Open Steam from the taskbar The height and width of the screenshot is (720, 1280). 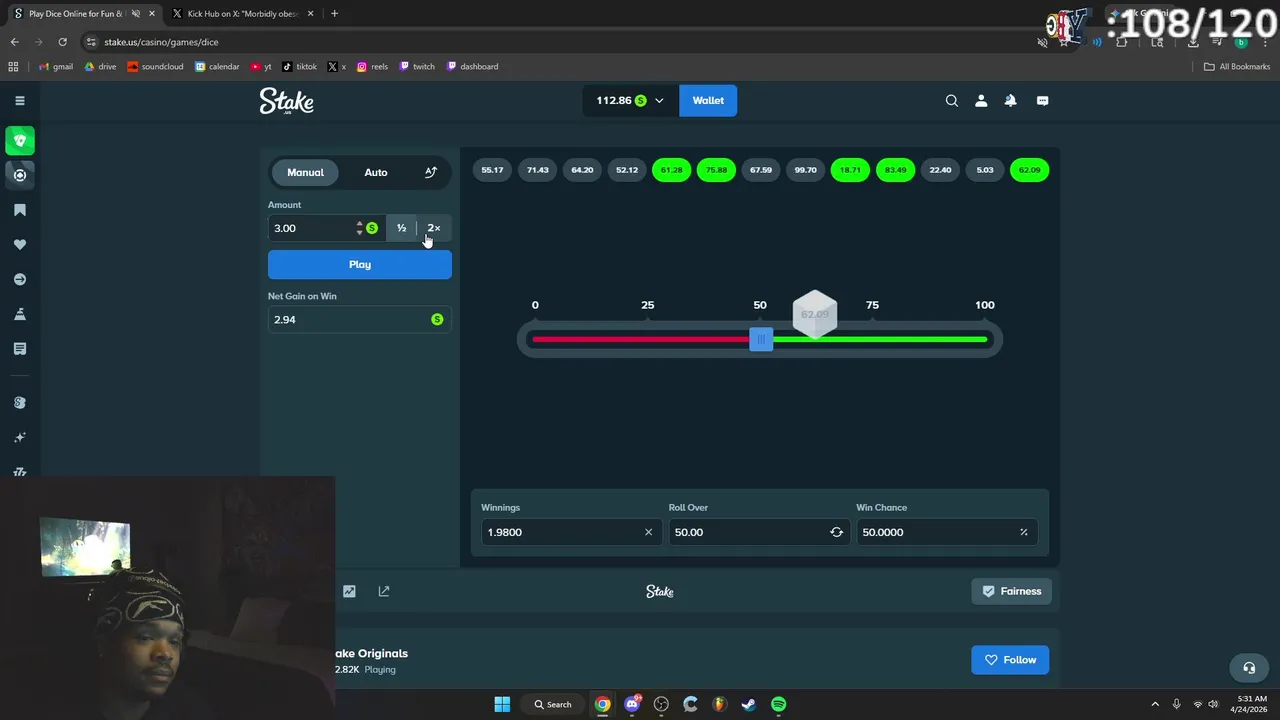coord(748,704)
